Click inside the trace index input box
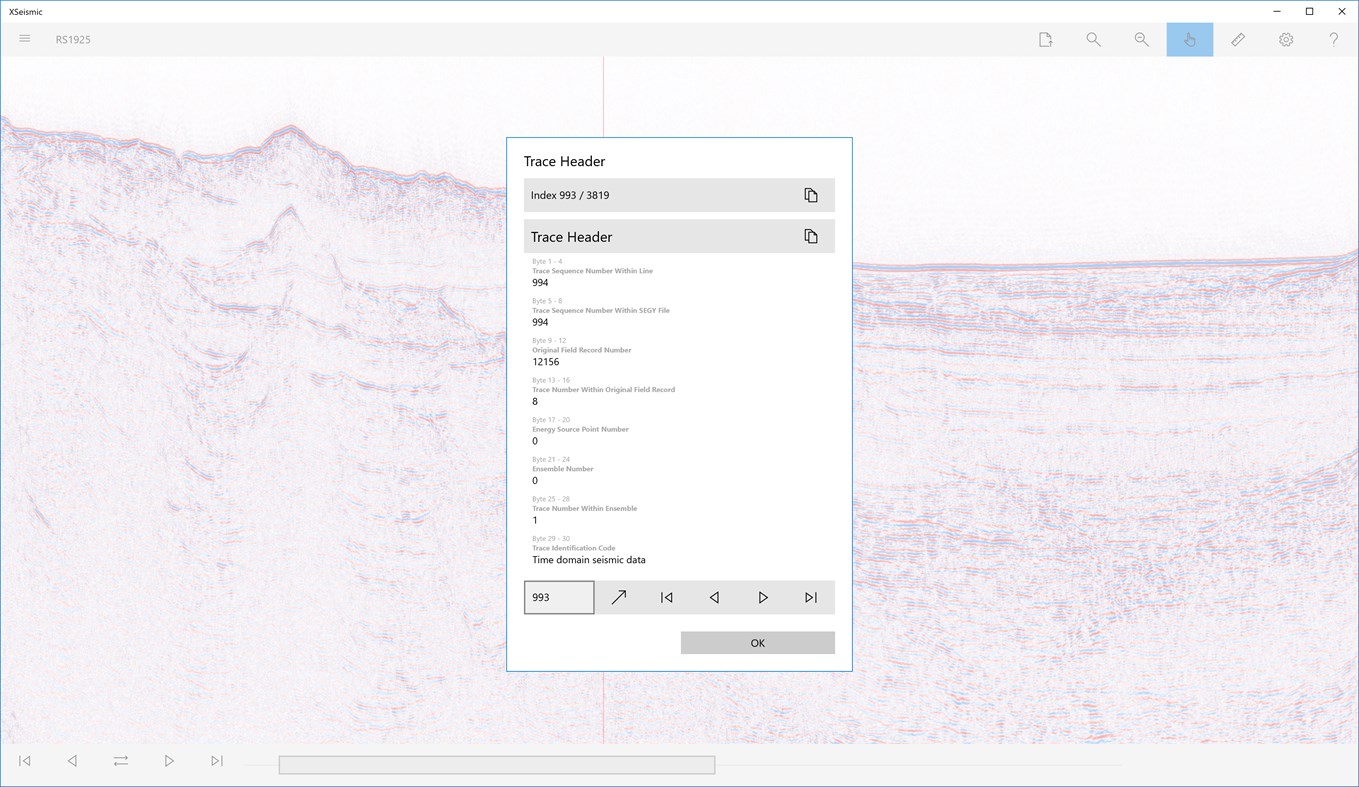This screenshot has width=1359, height=787. (558, 597)
